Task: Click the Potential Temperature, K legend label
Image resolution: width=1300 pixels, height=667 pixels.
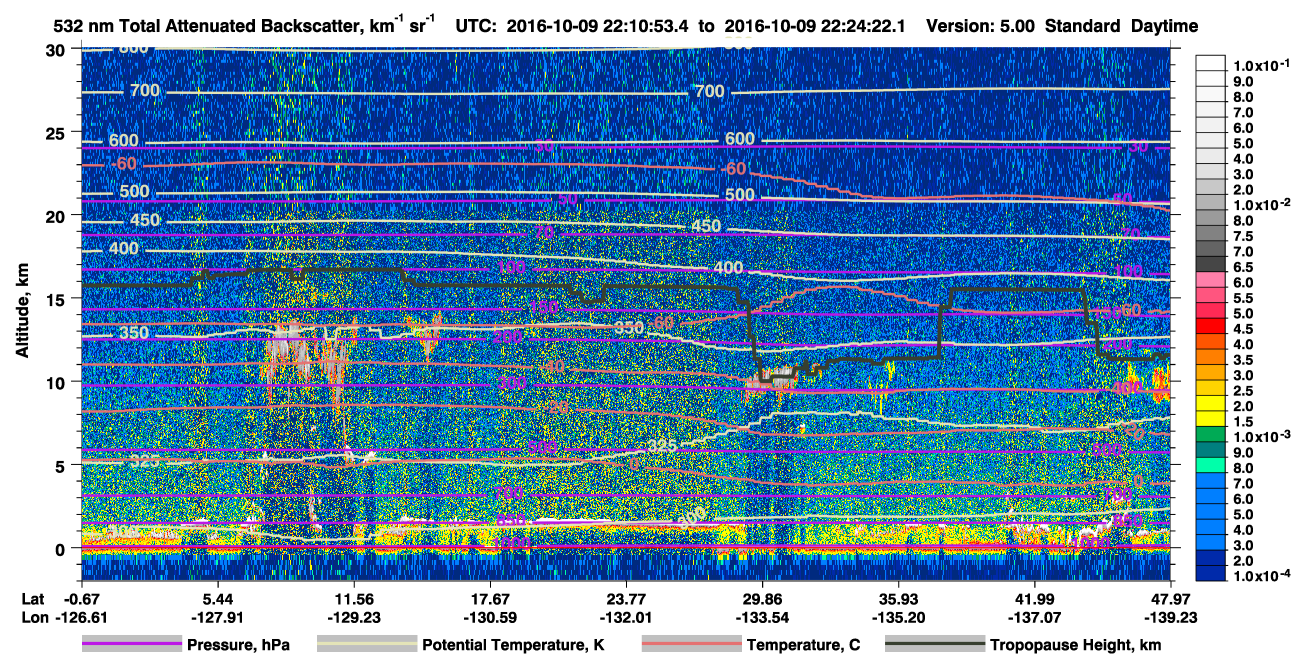Action: (513, 646)
